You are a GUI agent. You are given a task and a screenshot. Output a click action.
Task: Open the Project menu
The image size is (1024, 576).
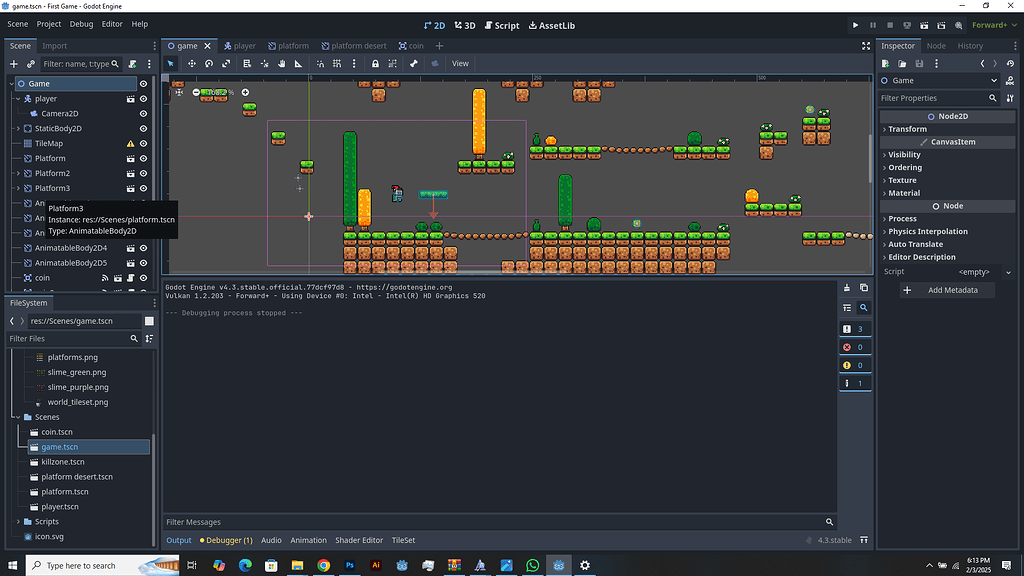pyautogui.click(x=48, y=24)
